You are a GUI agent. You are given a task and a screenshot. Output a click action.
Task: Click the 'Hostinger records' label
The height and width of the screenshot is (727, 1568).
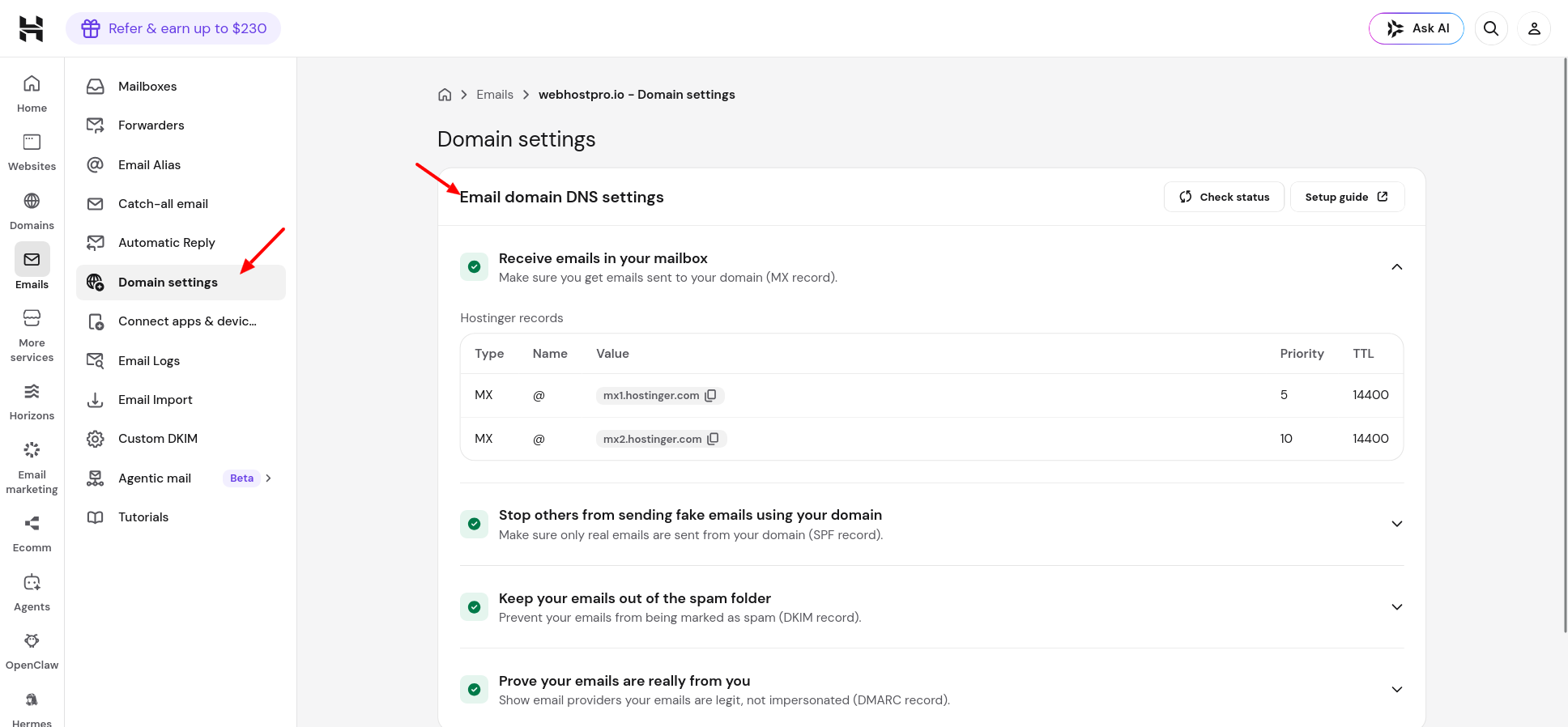coord(512,318)
